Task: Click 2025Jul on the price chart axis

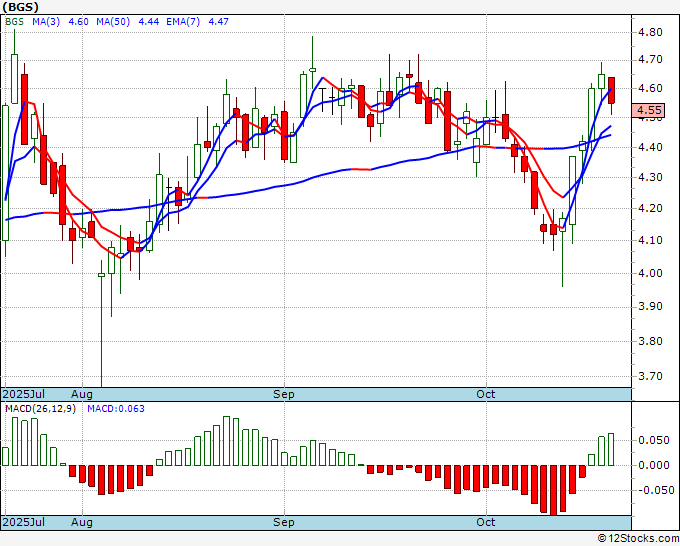Action: pyautogui.click(x=24, y=394)
